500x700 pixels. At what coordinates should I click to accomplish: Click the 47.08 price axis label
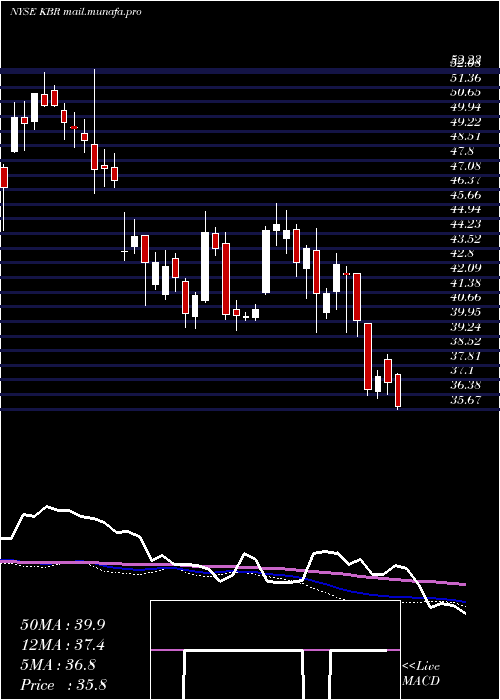[x=465, y=166]
